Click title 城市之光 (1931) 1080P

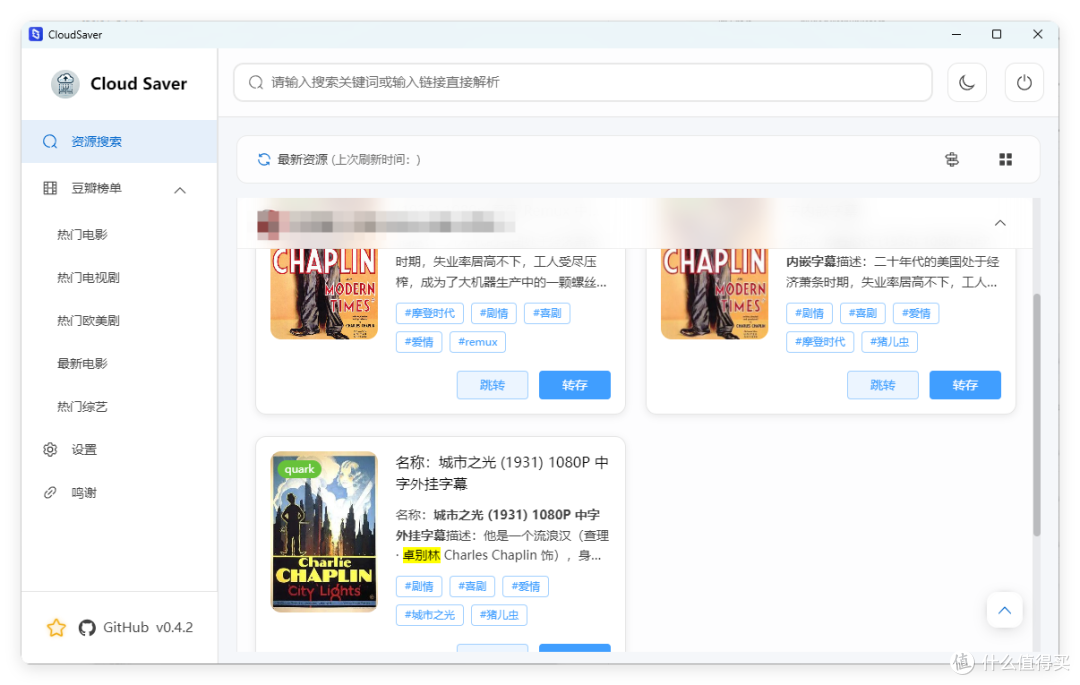(502, 473)
